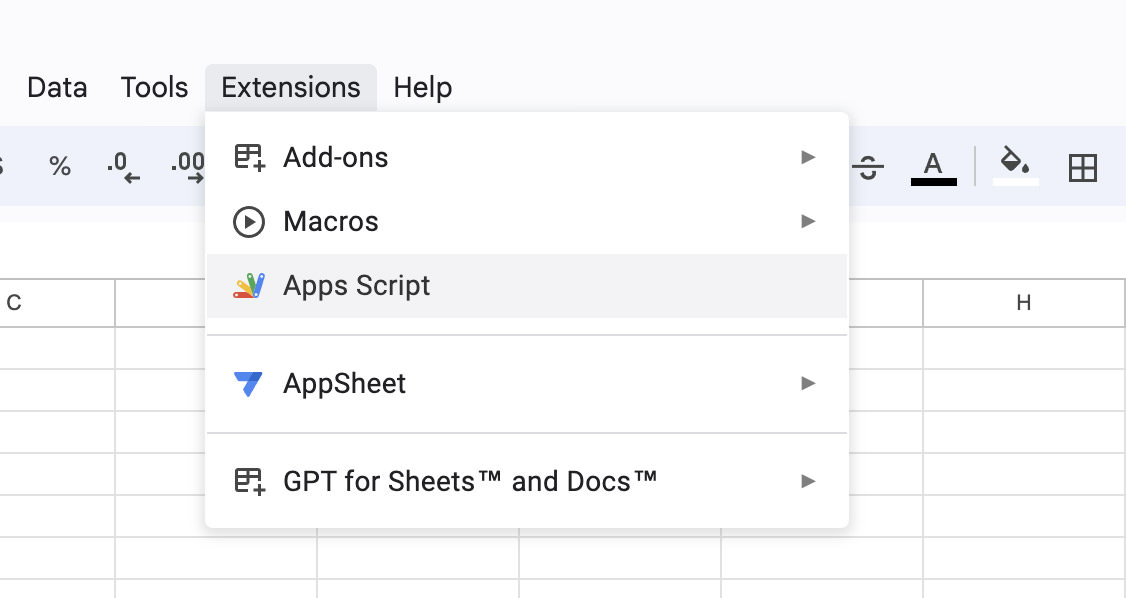The image size is (1126, 598).
Task: Expand the Add-ons submenu arrow
Action: coord(808,157)
